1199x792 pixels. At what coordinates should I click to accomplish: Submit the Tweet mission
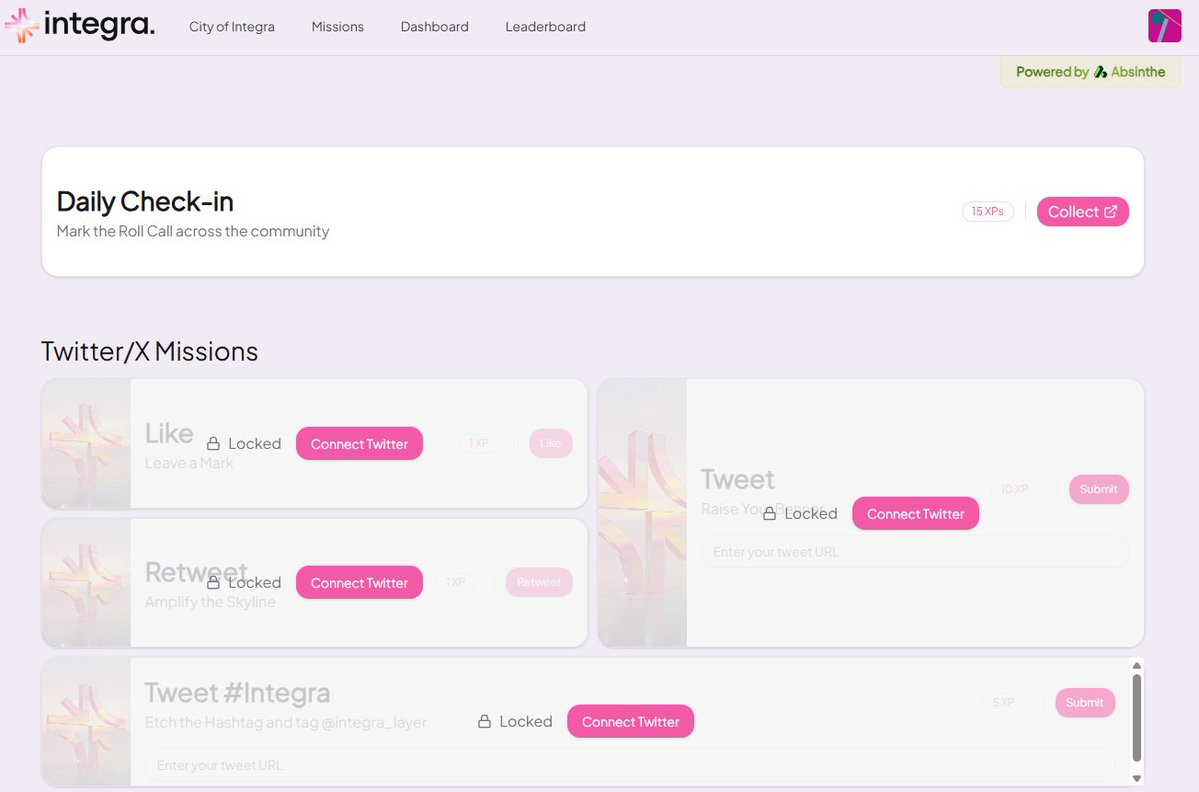point(1099,489)
